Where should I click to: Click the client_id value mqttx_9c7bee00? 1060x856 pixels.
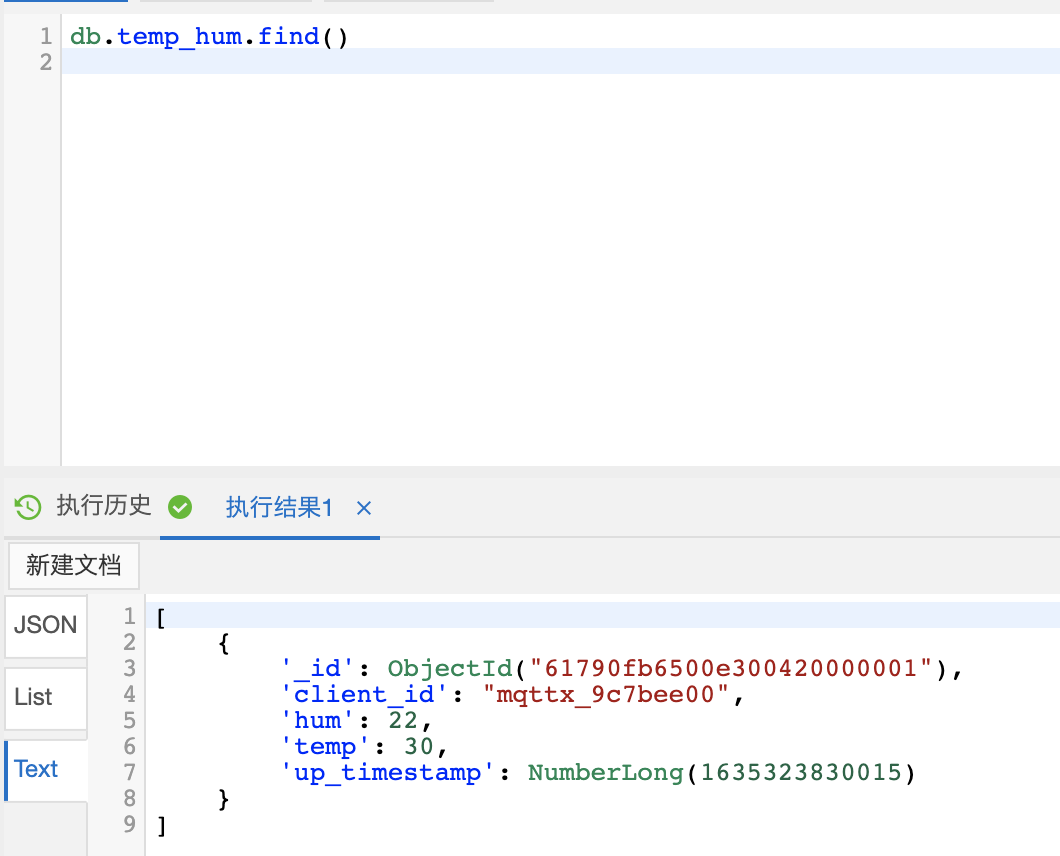[610, 695]
